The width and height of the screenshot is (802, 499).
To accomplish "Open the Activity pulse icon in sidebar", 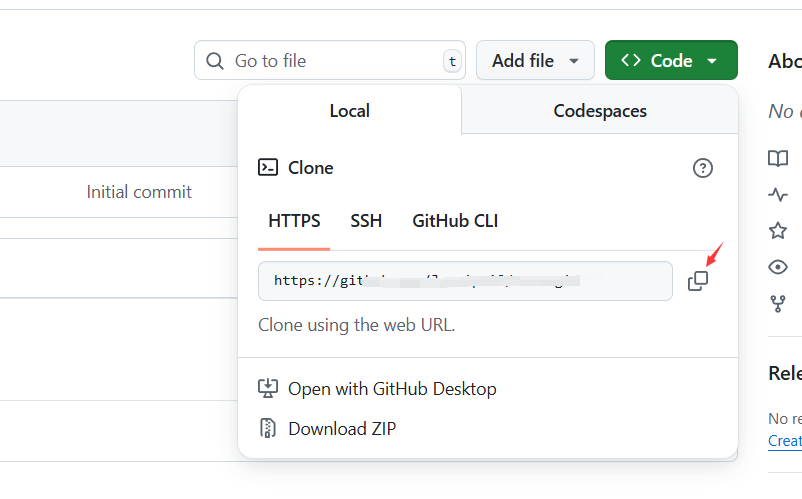I will tap(778, 194).
